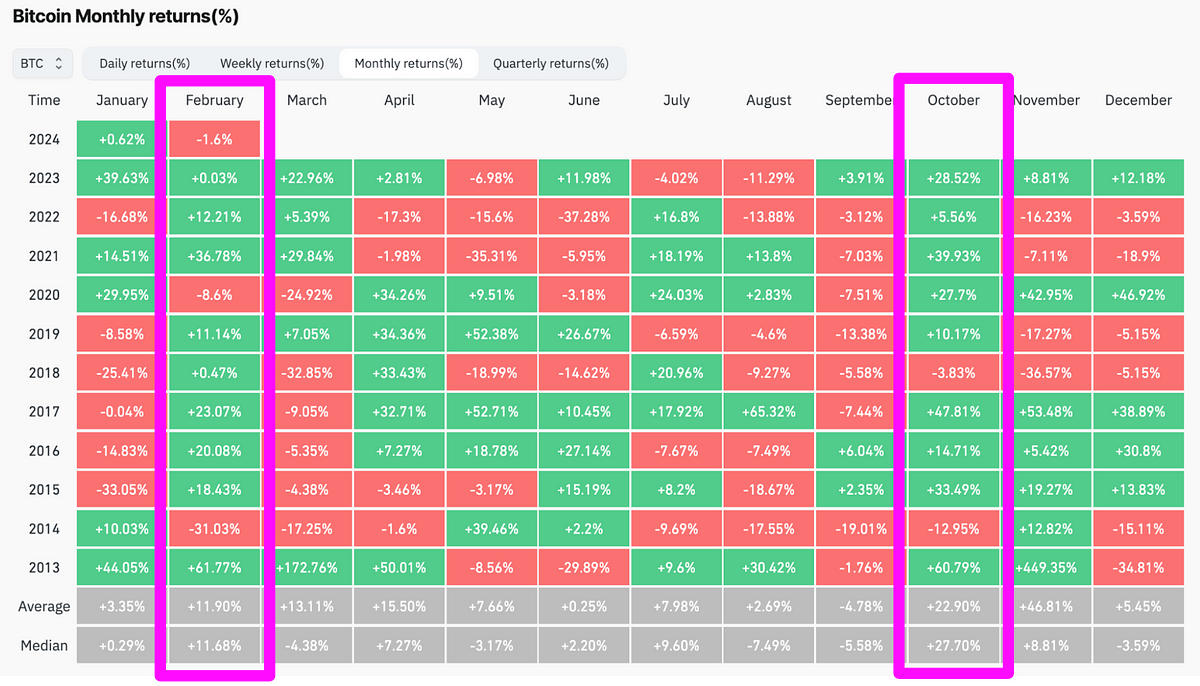Click the Average row label

tap(44, 606)
